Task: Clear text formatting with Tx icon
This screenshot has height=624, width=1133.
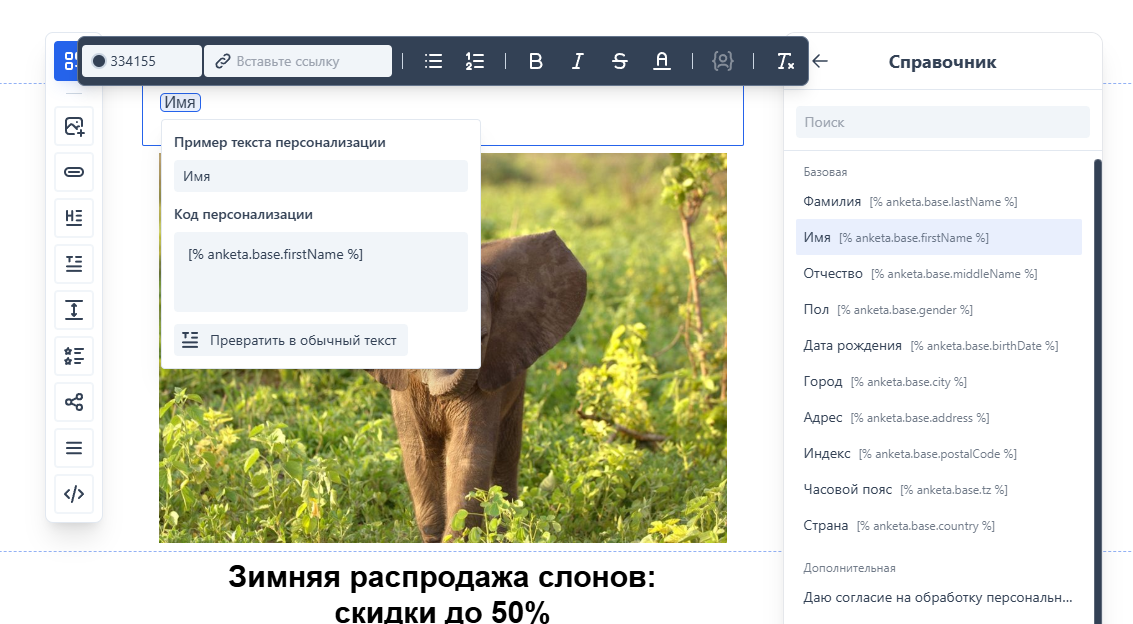Action: [x=785, y=61]
